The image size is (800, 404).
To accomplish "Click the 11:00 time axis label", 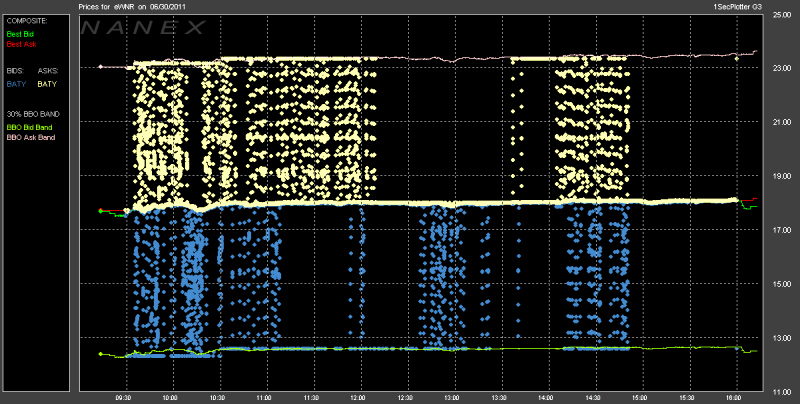I will [x=265, y=397].
